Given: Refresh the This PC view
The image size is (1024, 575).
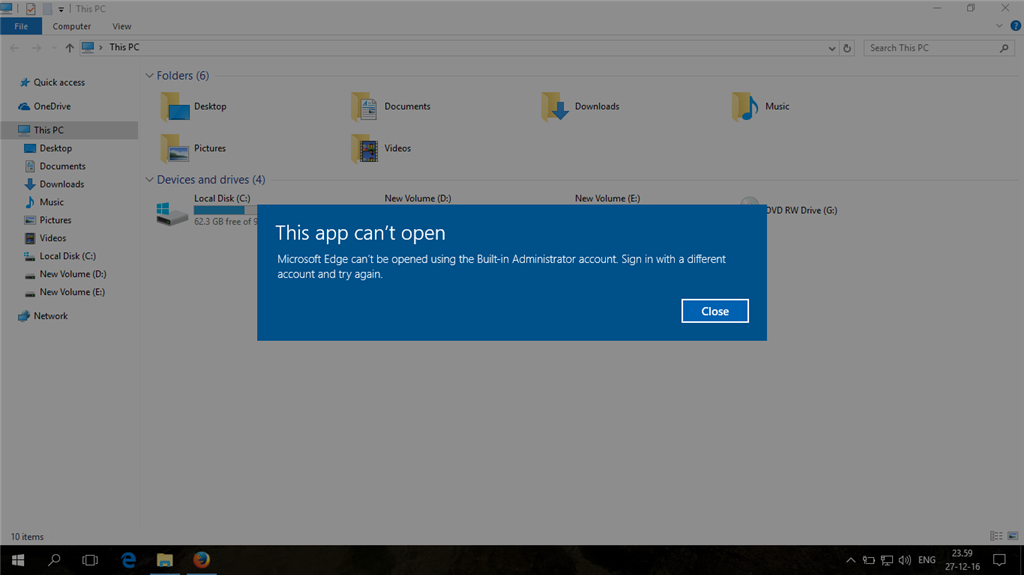Looking at the screenshot, I should click(x=847, y=48).
